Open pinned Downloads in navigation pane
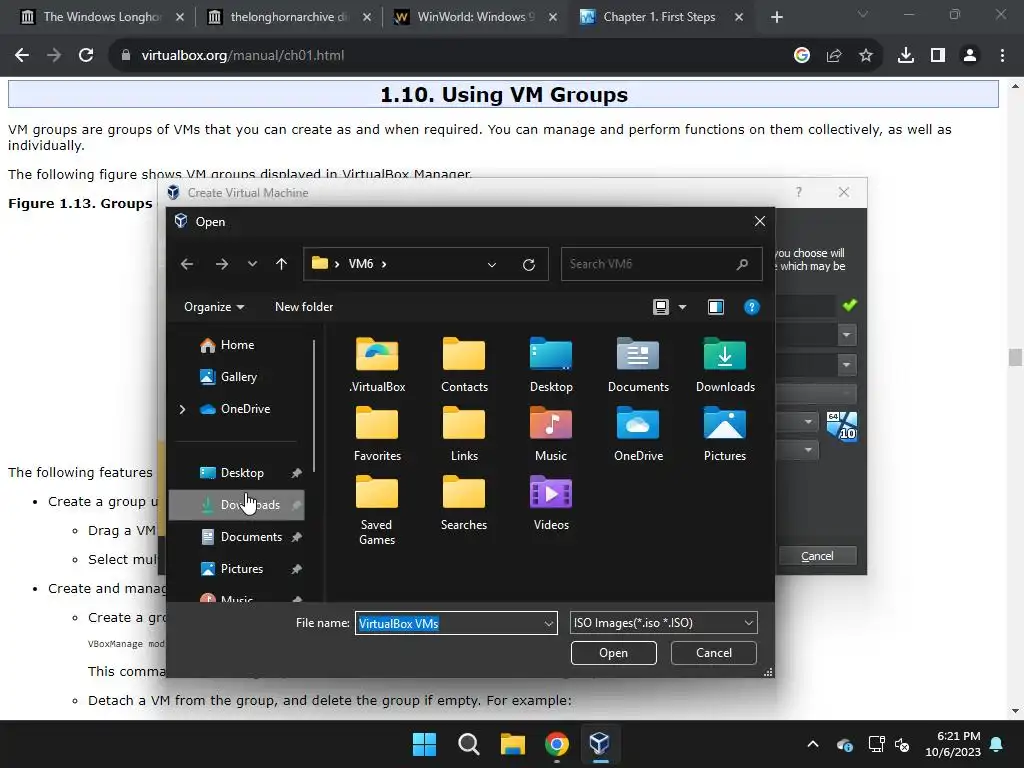This screenshot has height=768, width=1024. pyautogui.click(x=236, y=505)
